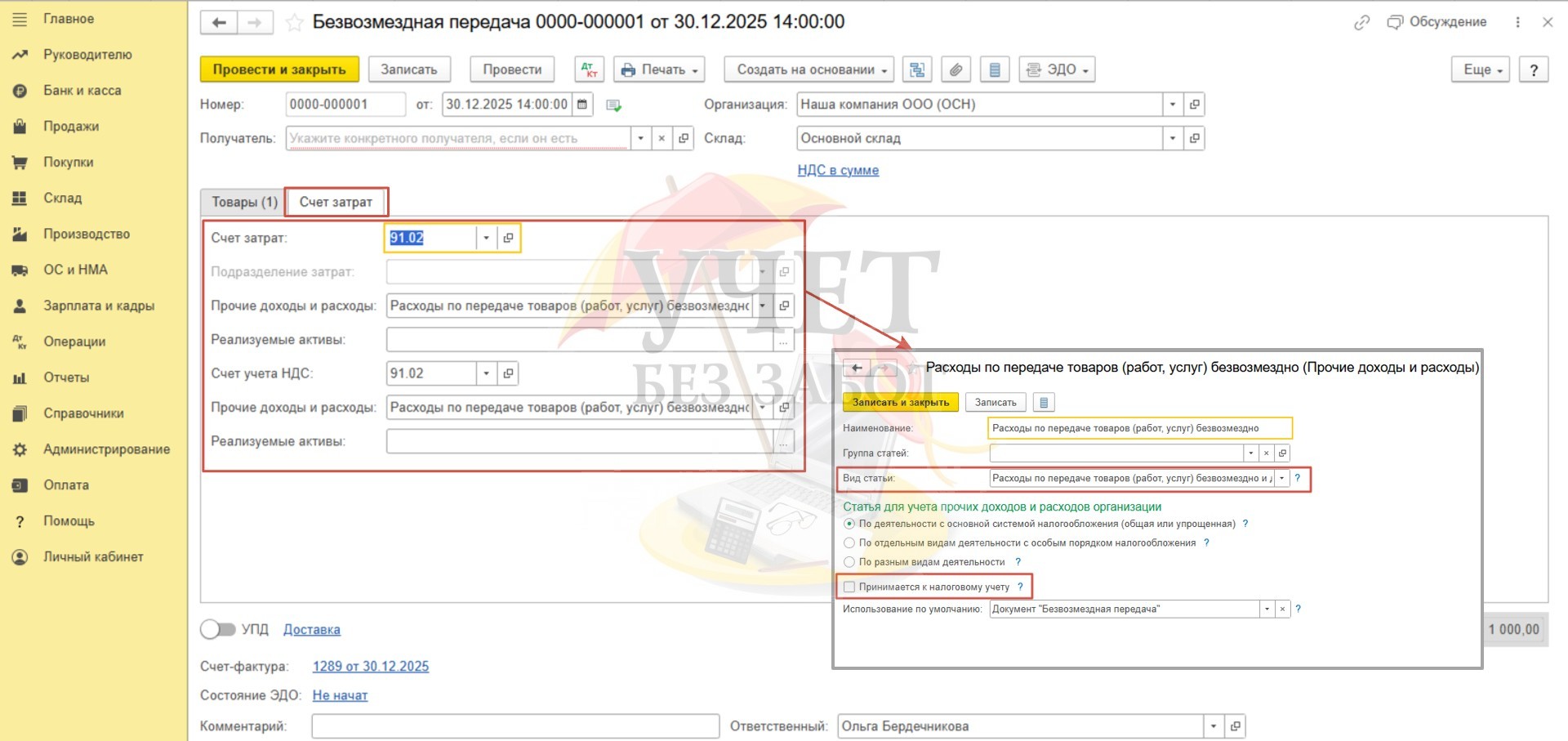1568x741 pixels.
Task: Select По разным видам деятельности radio option
Action: pyautogui.click(x=849, y=562)
